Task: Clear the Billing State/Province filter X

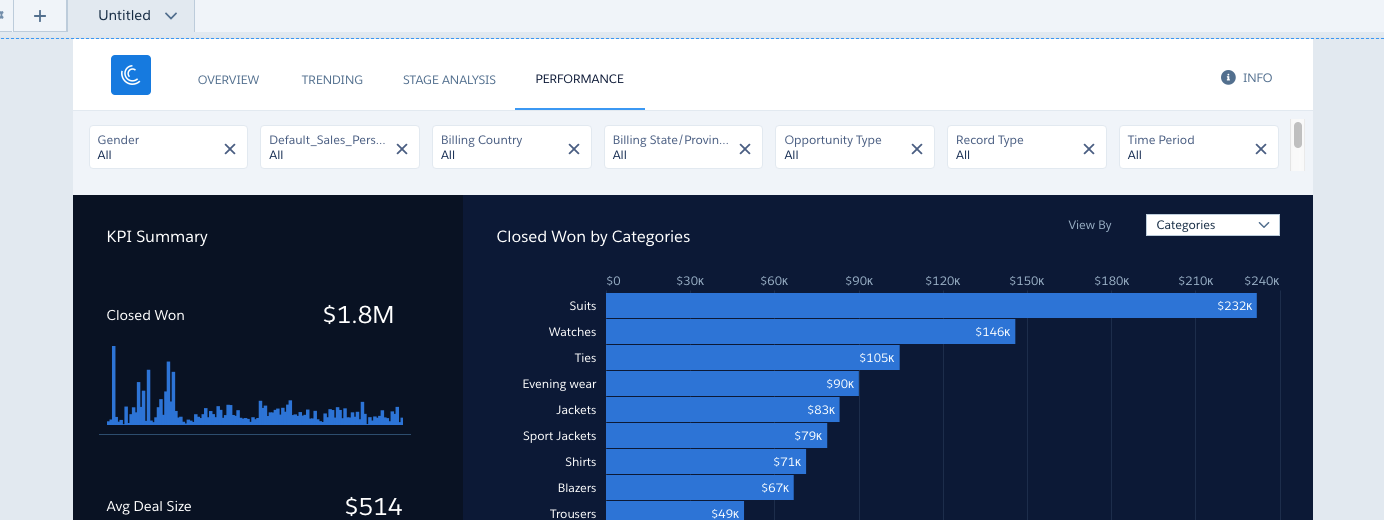Action: (745, 148)
